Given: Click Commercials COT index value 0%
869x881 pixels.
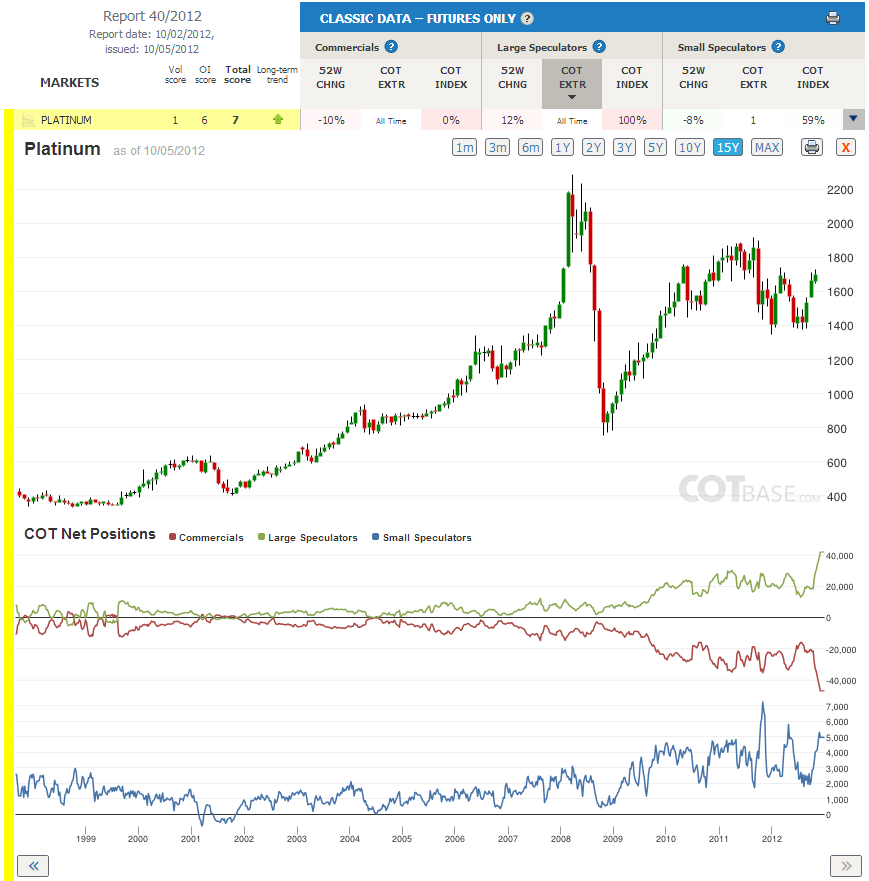Looking at the screenshot, I should 451,120.
